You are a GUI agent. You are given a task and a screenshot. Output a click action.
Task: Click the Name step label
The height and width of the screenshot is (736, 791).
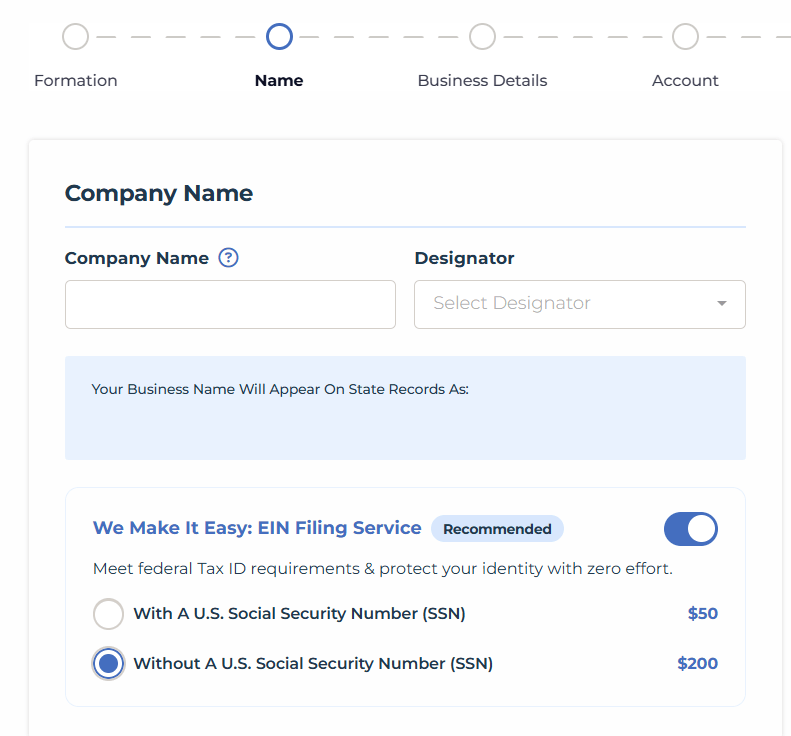coord(279,80)
